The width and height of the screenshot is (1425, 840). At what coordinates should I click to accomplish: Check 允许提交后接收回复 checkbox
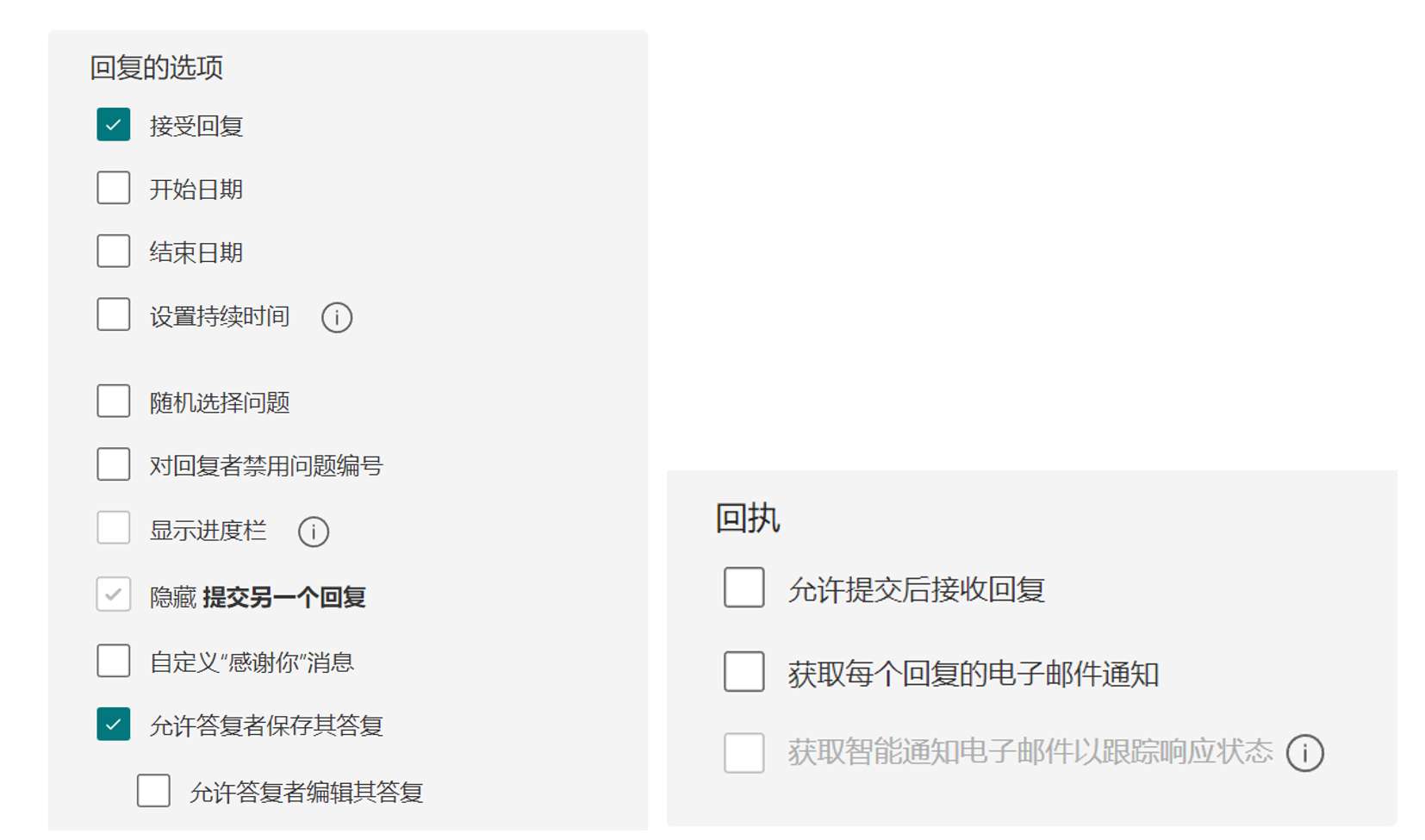744,588
